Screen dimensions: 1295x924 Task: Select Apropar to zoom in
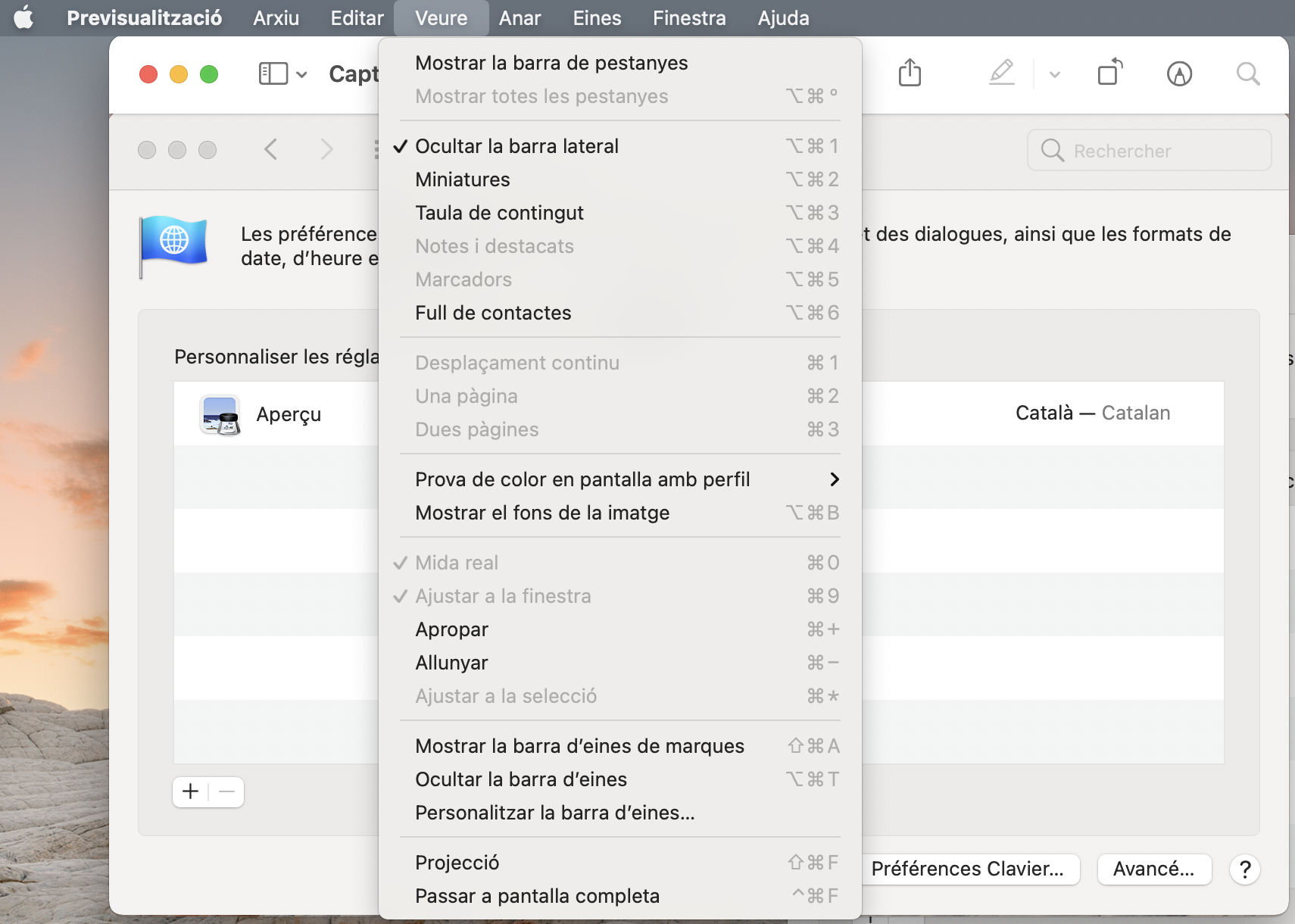tap(451, 629)
